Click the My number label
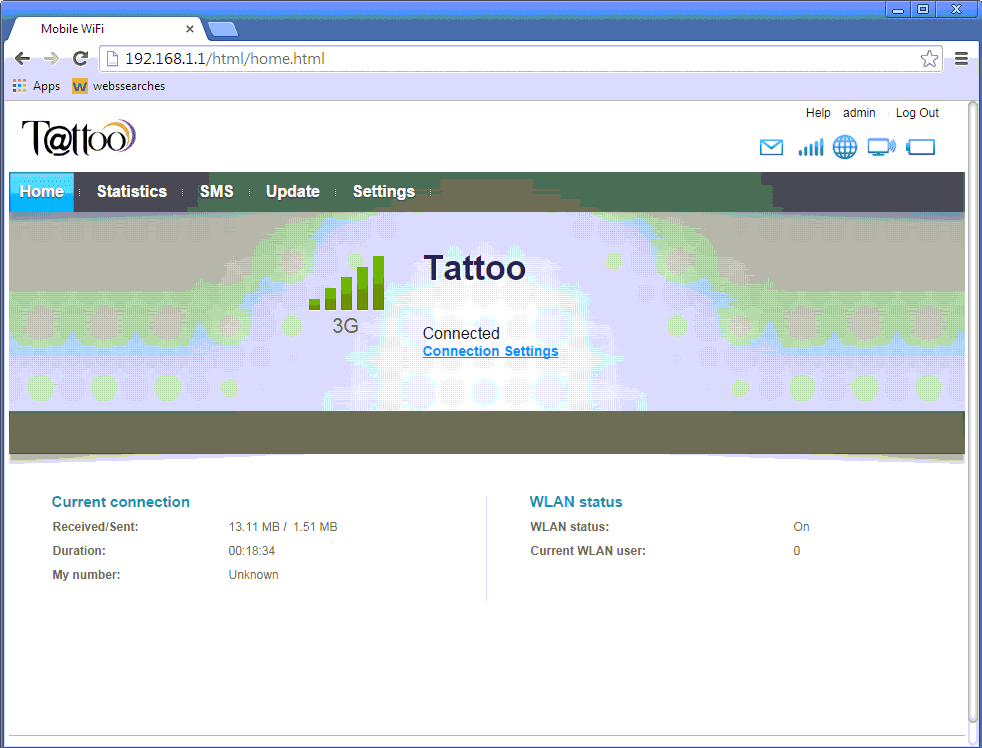Image resolution: width=982 pixels, height=748 pixels. point(86,574)
